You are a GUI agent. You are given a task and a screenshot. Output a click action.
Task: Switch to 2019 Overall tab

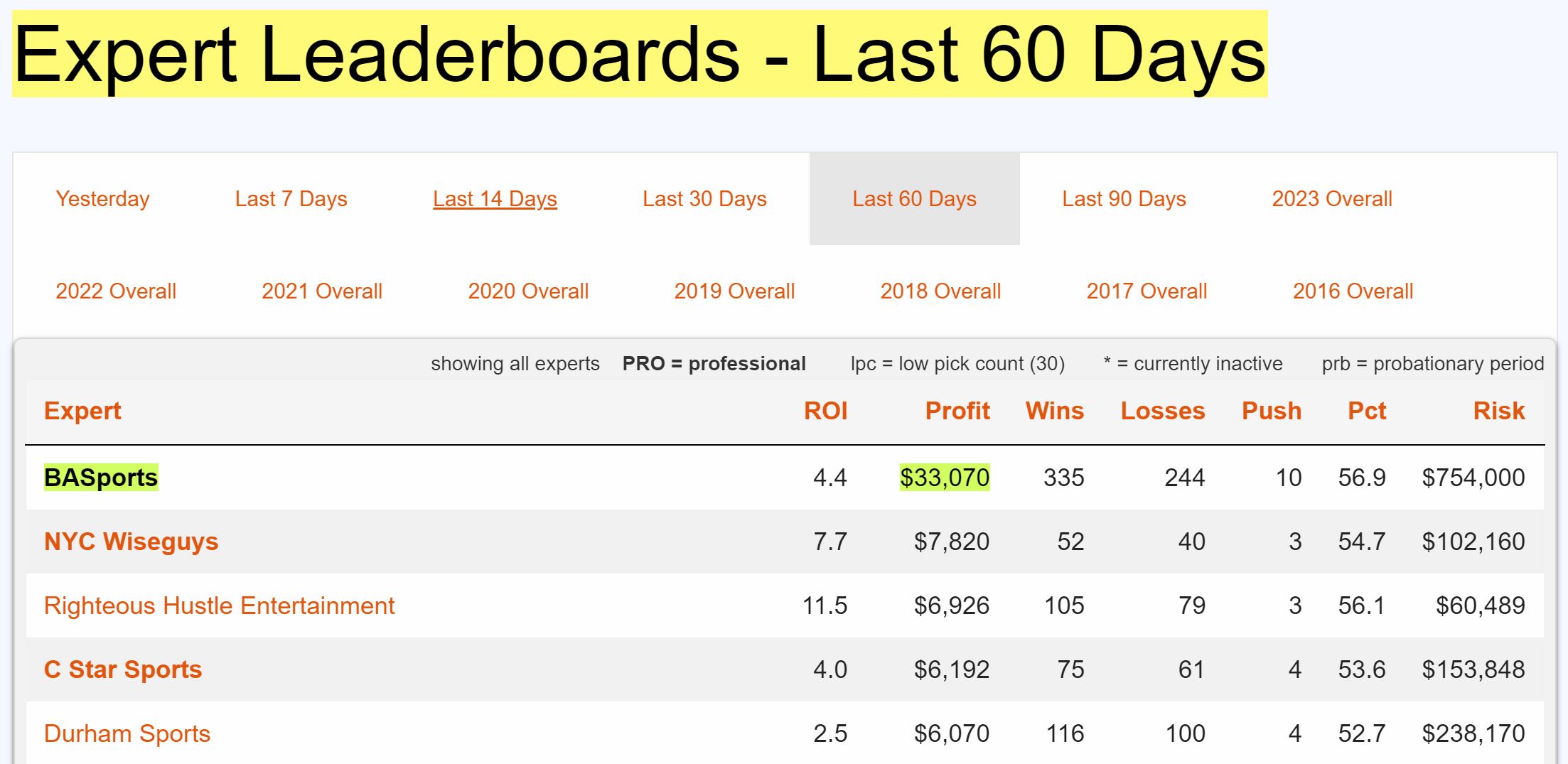pyautogui.click(x=734, y=291)
